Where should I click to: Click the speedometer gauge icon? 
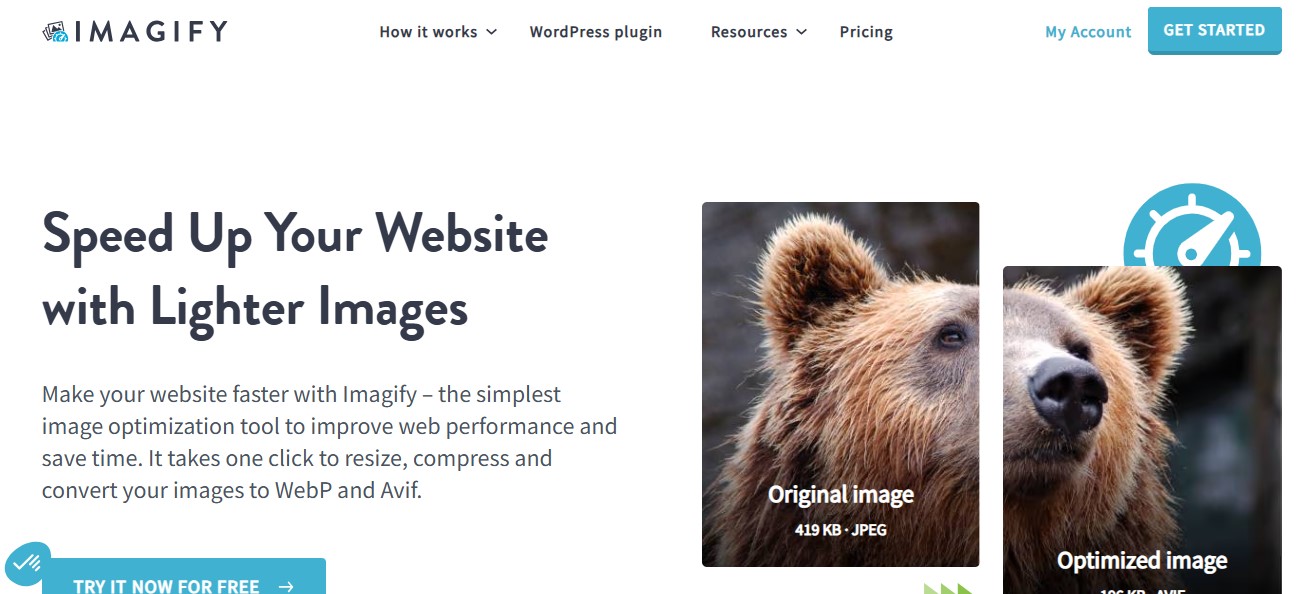pyautogui.click(x=1191, y=225)
